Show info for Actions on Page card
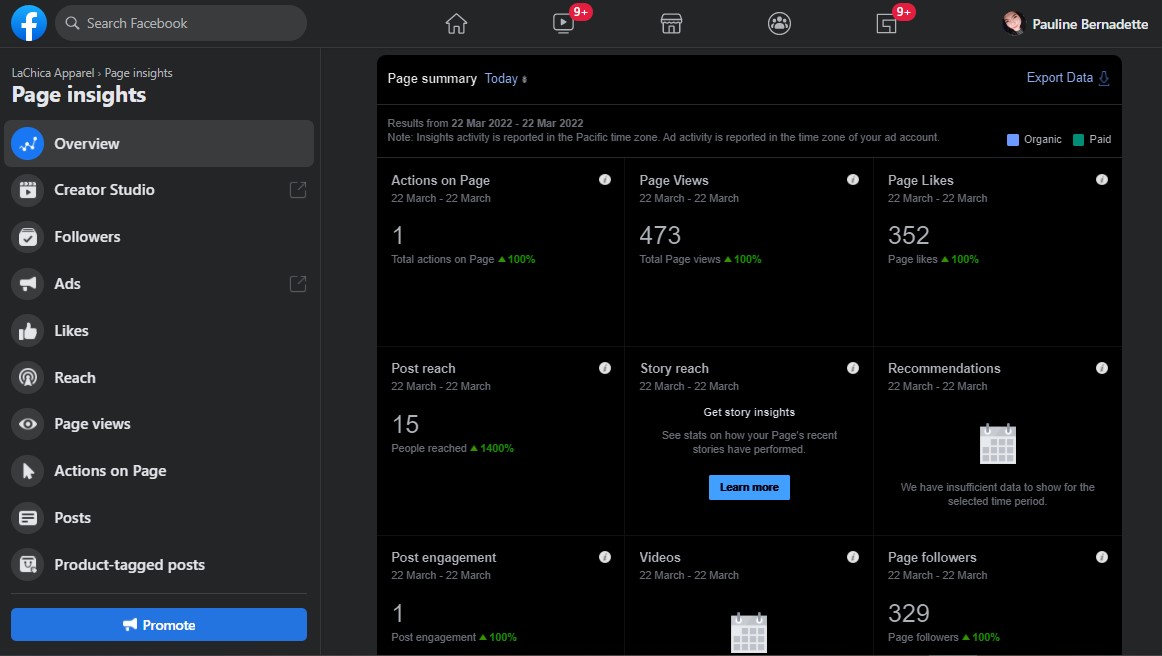The height and width of the screenshot is (656, 1162). (605, 179)
